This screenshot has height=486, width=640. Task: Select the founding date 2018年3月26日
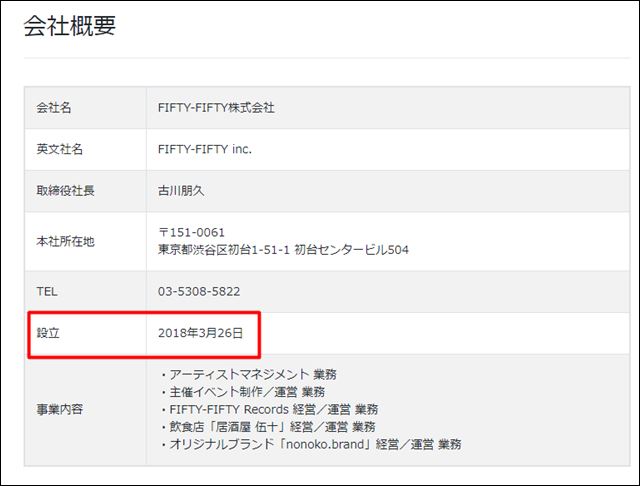click(x=200, y=332)
